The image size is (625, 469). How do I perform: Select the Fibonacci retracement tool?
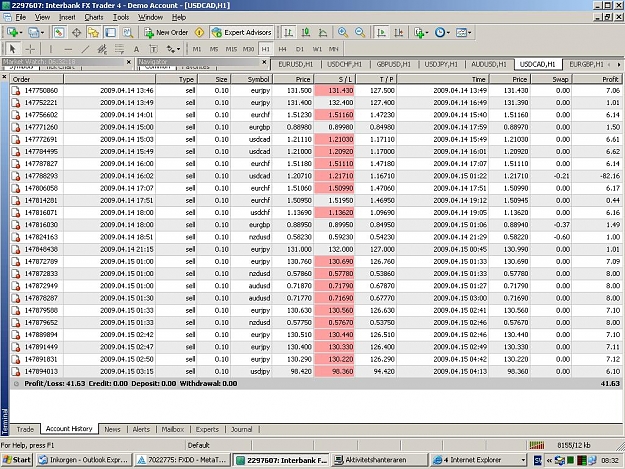coord(119,49)
